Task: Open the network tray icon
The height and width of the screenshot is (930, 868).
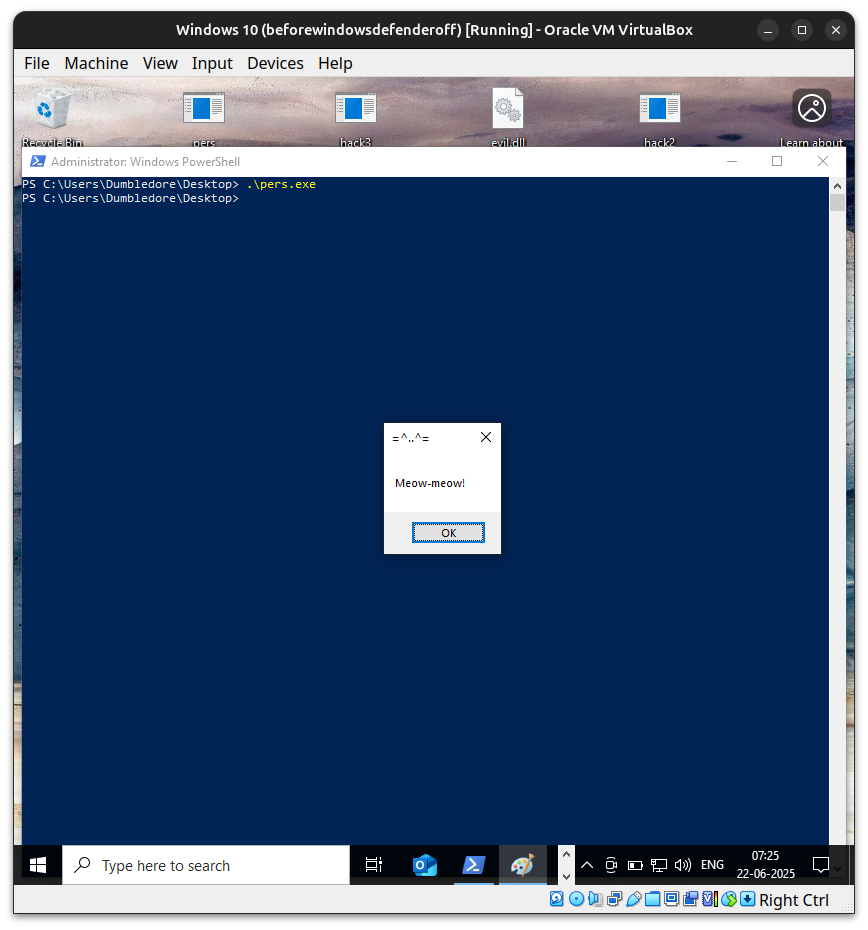Action: 659,865
